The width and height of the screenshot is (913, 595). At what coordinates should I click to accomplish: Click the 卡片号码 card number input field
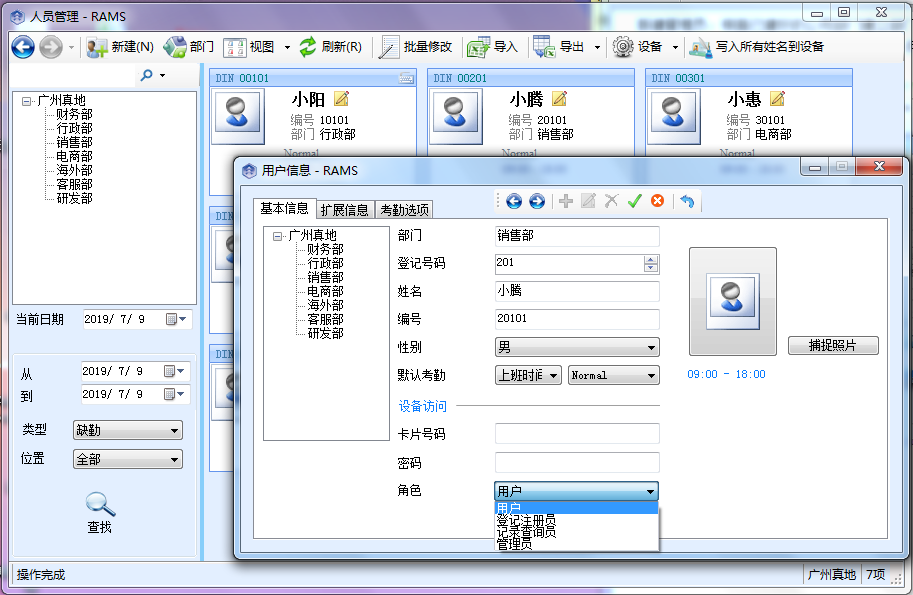click(577, 434)
